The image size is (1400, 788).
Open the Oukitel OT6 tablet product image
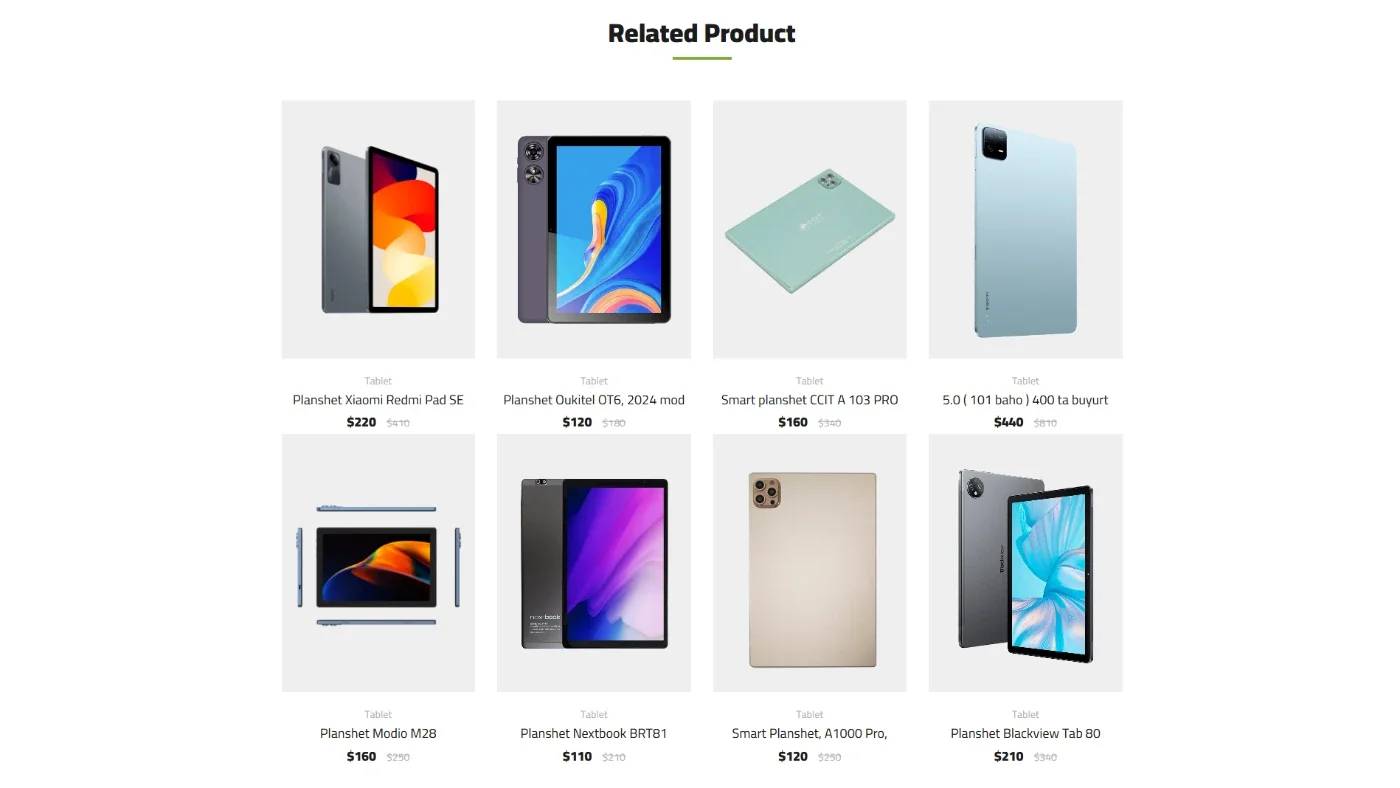(594, 229)
